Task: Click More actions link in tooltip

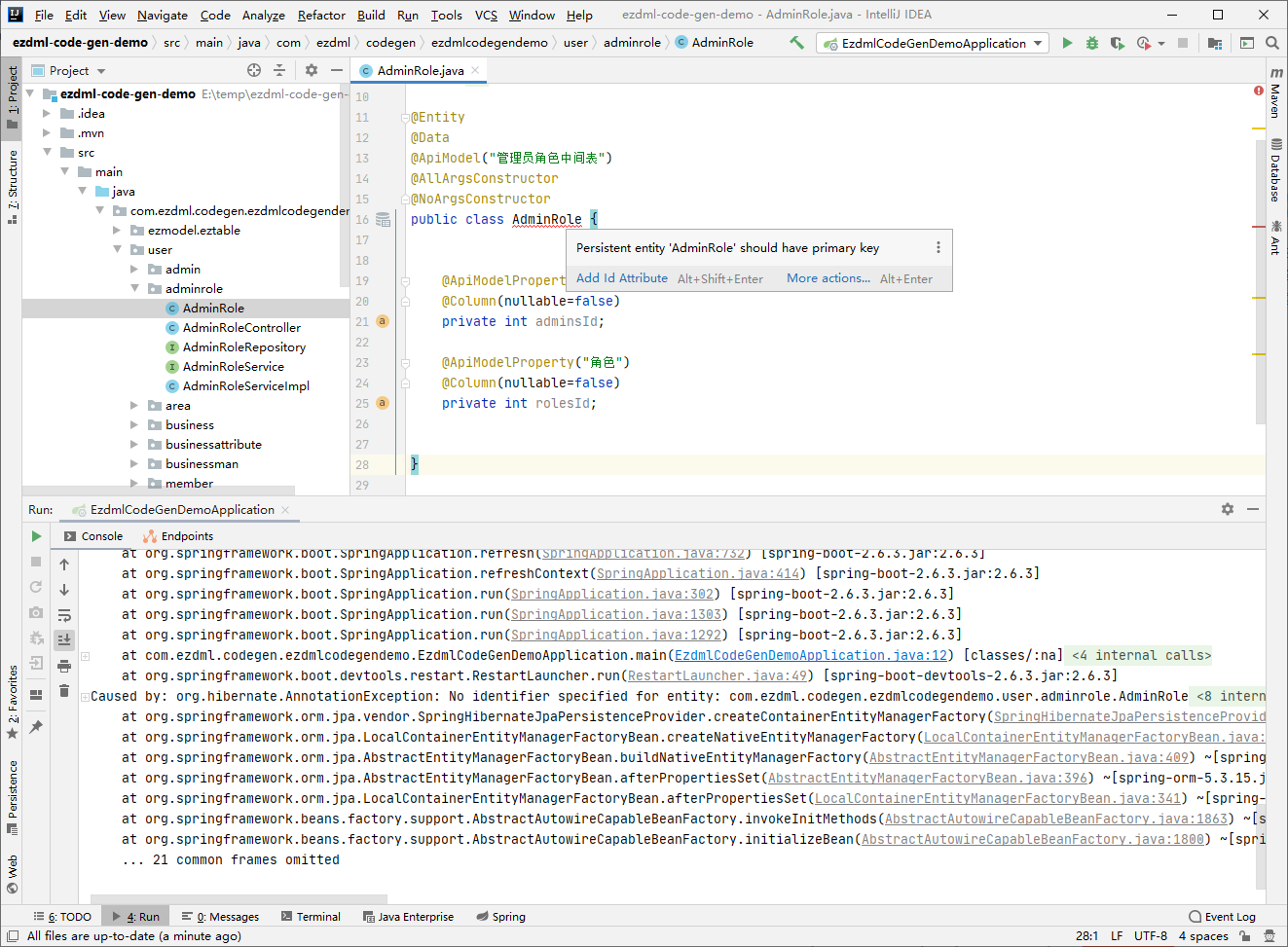Action: [828, 278]
